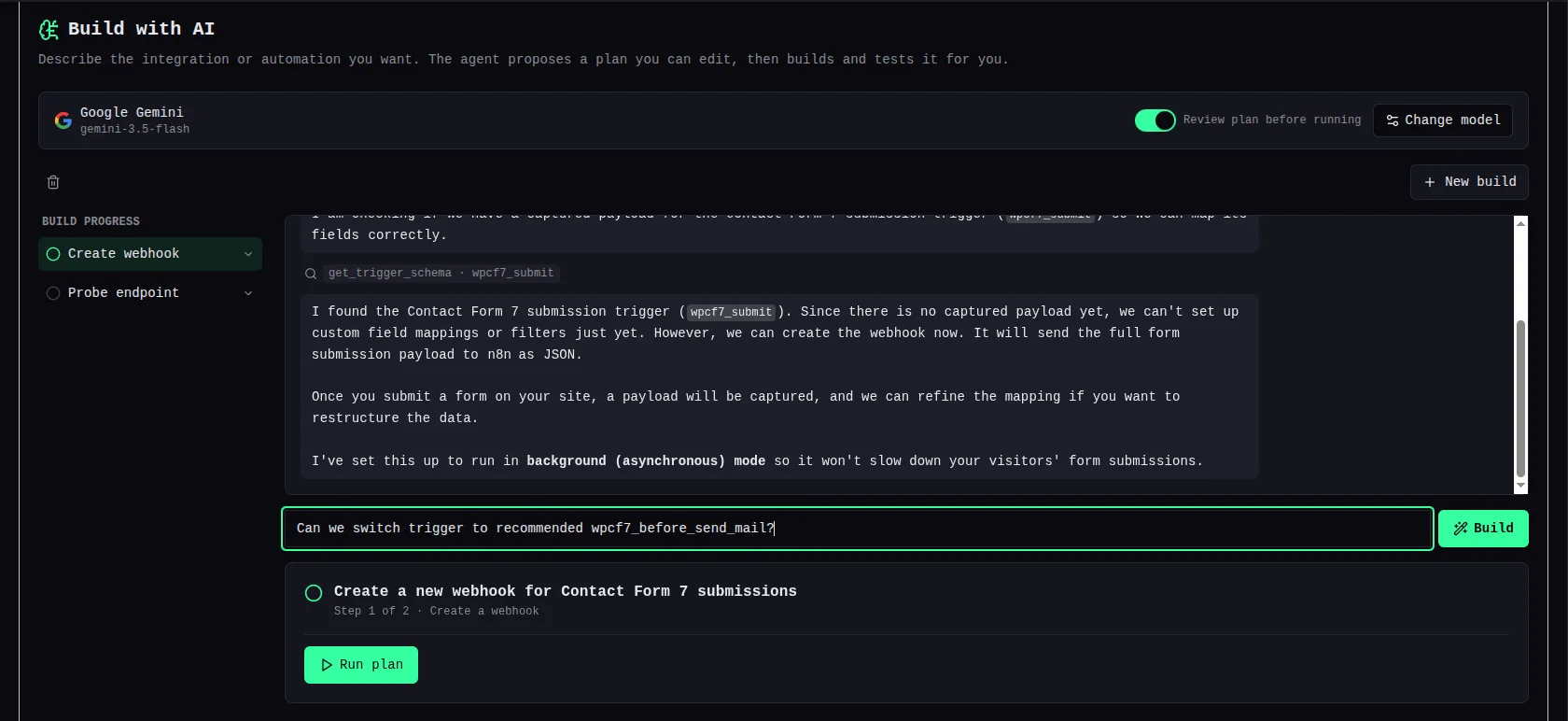Click the green Build button
This screenshot has width=1568, height=721.
click(1483, 529)
